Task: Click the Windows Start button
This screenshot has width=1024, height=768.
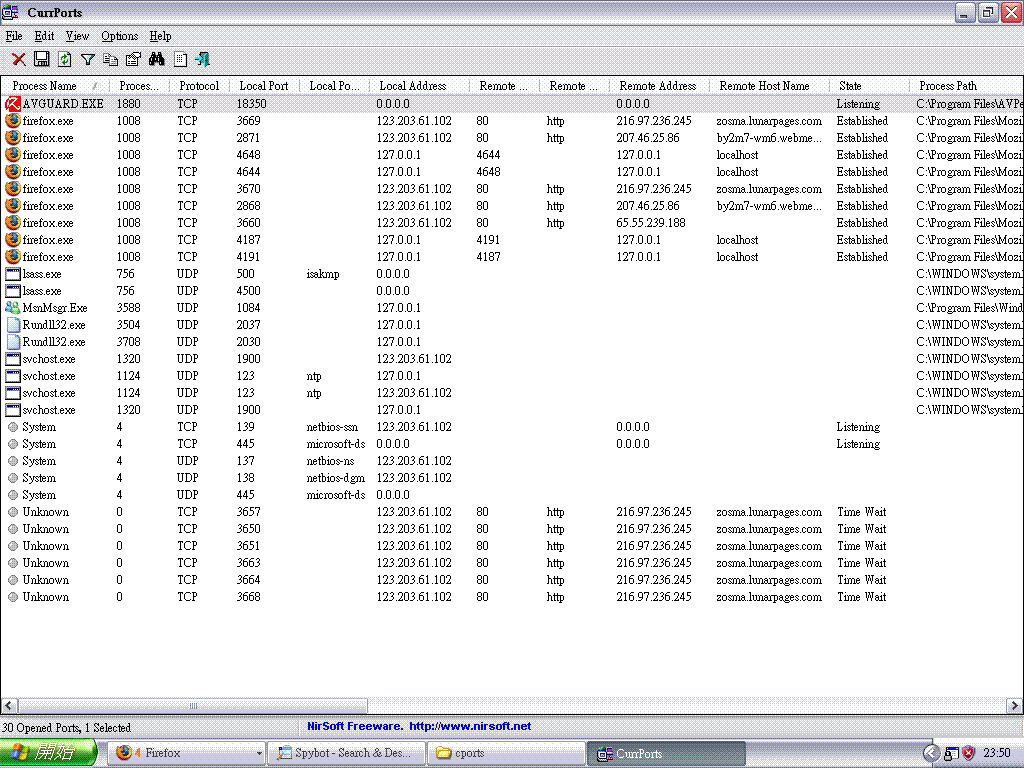Action: (48, 752)
